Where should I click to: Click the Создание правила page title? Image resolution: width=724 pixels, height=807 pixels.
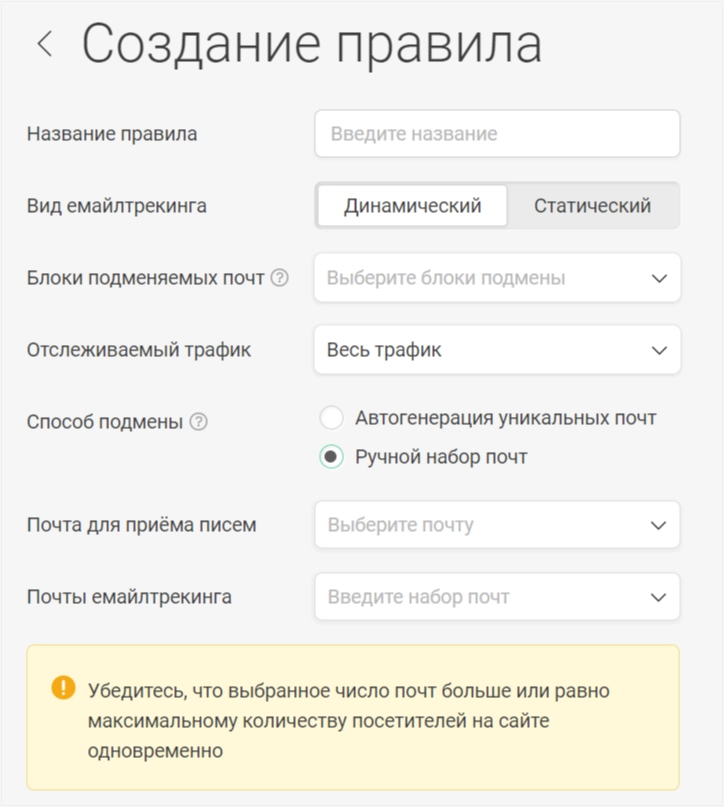click(312, 44)
